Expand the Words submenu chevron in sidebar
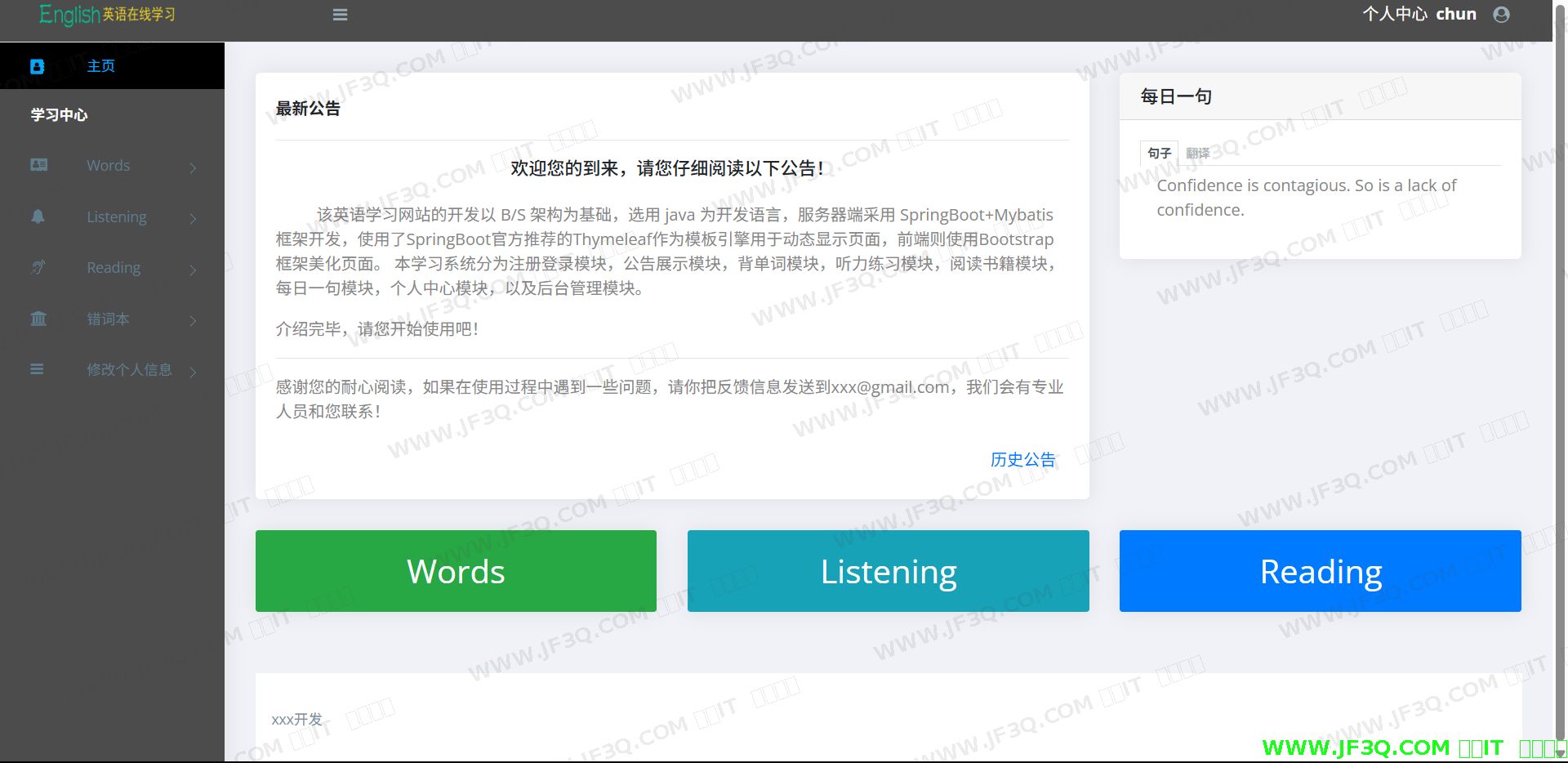Viewport: 1568px width, 763px height. (194, 168)
